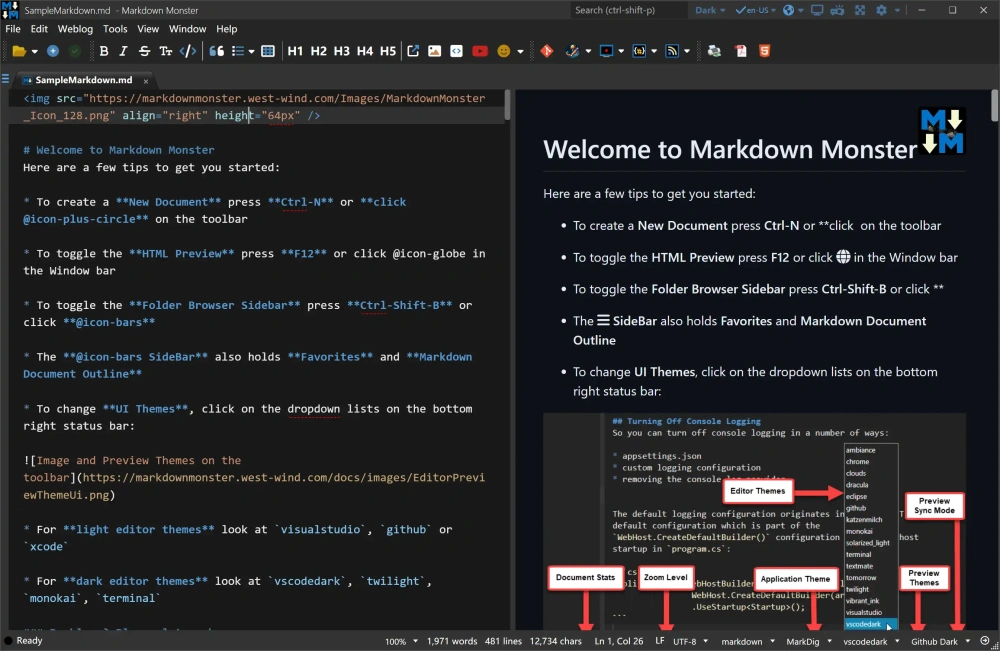
Task: Open settings with the gear icon
Action: click(x=881, y=10)
